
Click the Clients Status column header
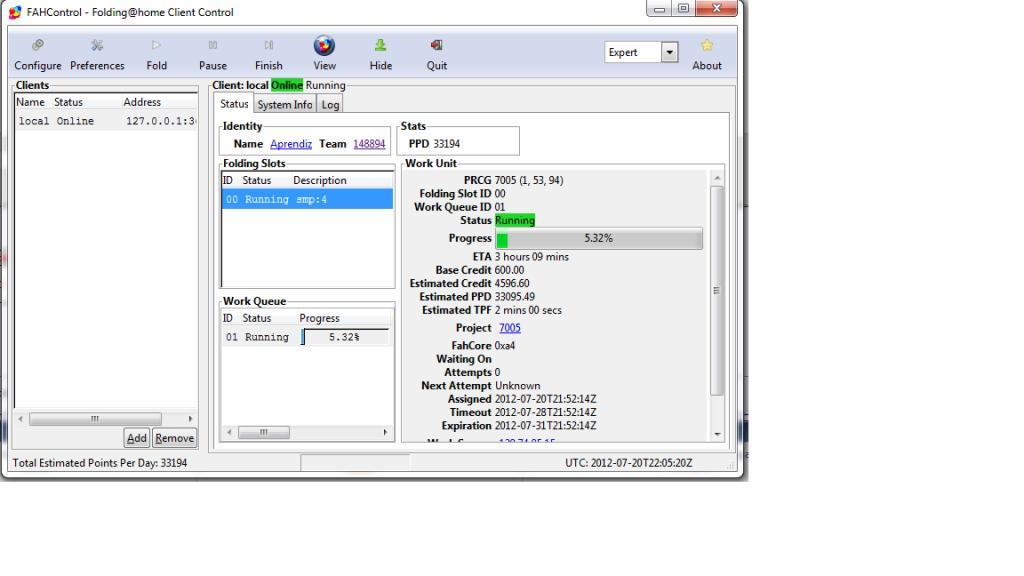pyautogui.click(x=69, y=102)
